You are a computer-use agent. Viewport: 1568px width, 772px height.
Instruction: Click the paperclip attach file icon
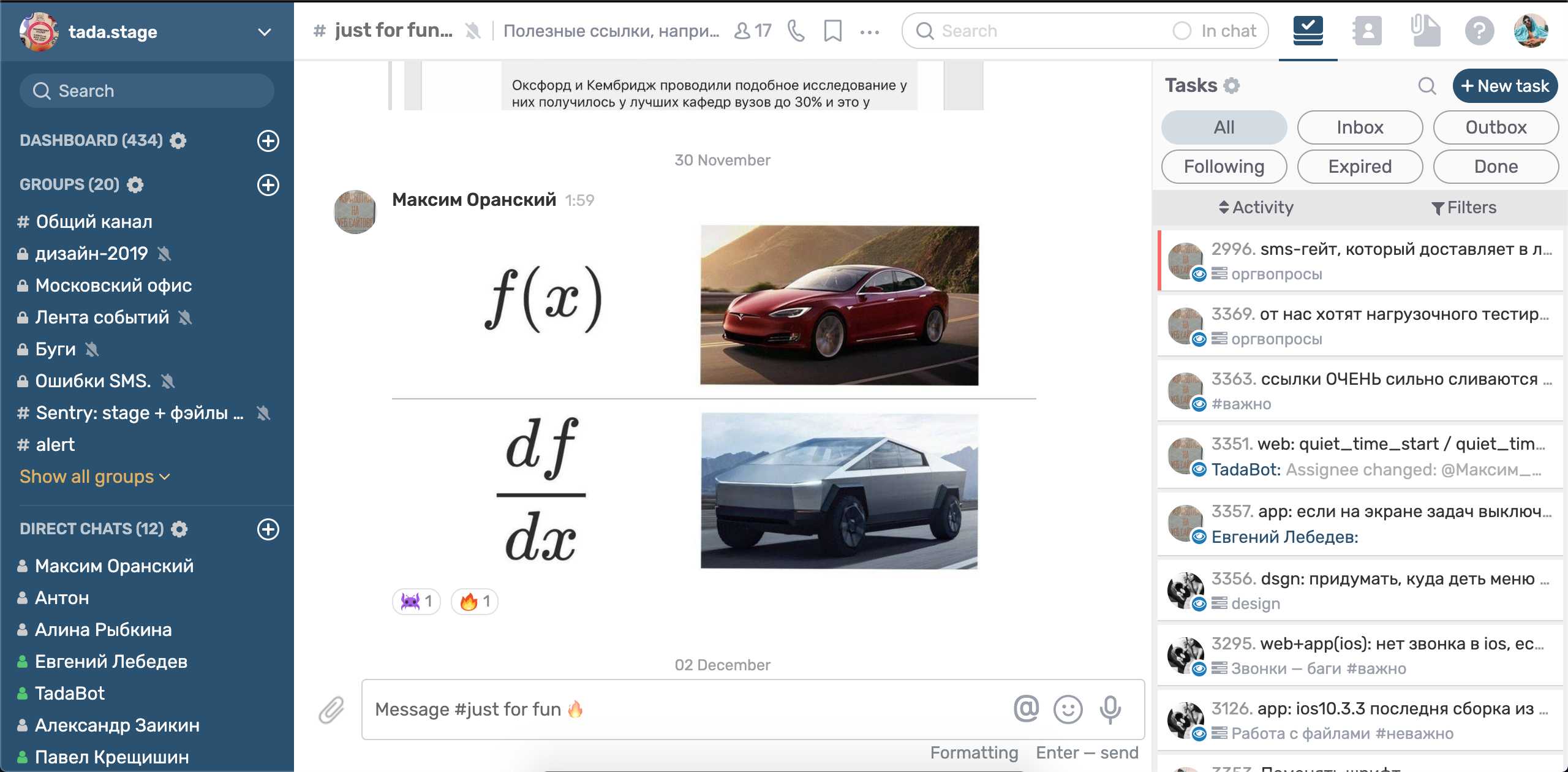coord(331,710)
